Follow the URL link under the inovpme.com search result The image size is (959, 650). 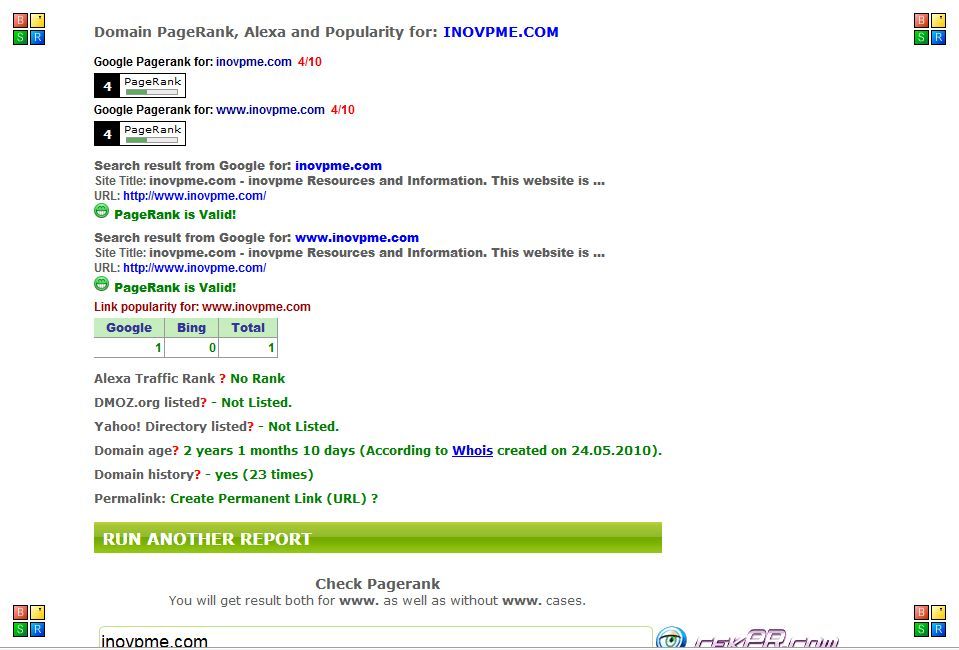pos(194,196)
